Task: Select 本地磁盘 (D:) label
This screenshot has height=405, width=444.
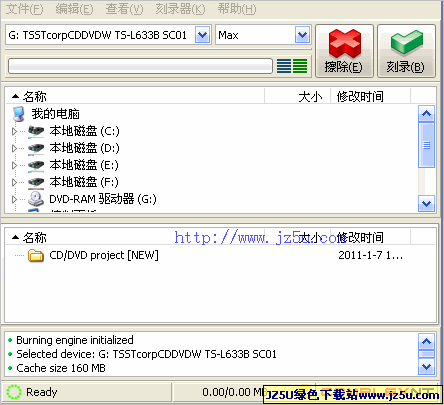Action: [84, 148]
